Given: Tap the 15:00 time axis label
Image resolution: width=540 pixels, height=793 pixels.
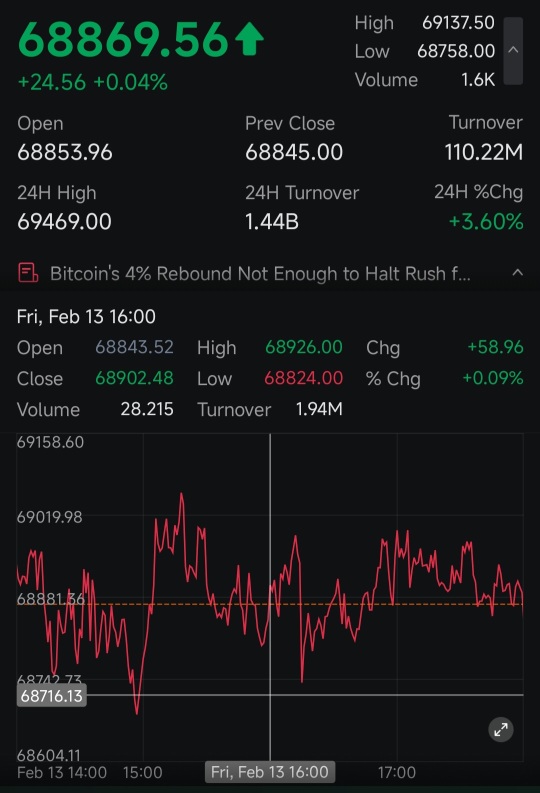Looking at the screenshot, I should (x=143, y=772).
